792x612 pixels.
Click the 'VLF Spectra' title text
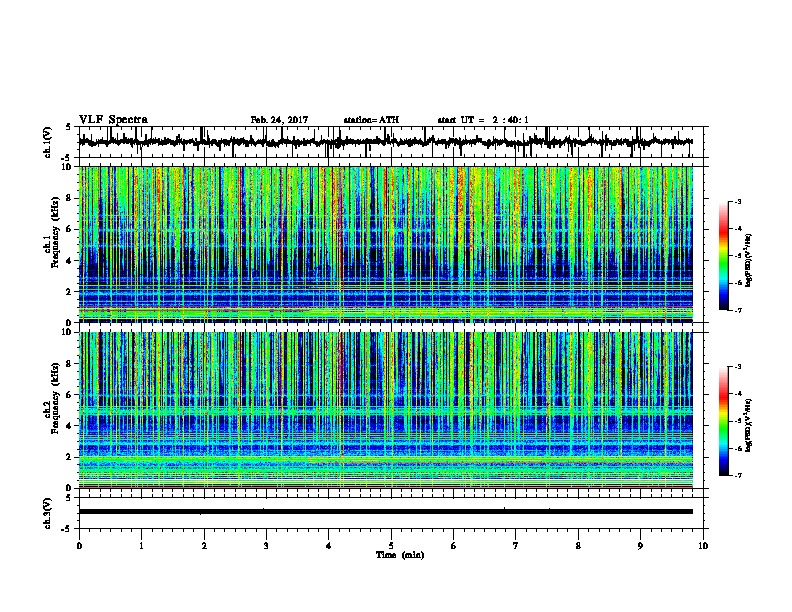[113, 120]
